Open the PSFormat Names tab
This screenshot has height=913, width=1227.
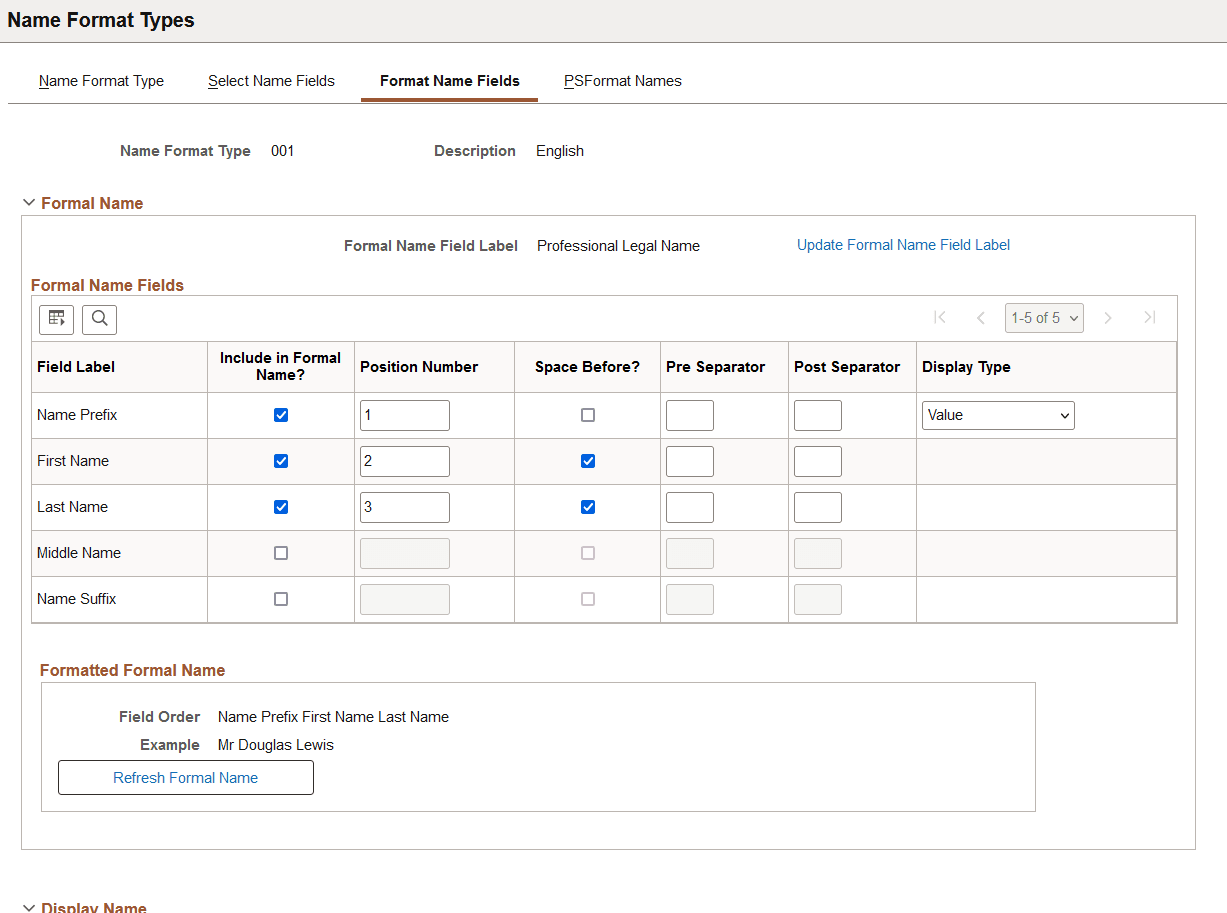point(623,81)
